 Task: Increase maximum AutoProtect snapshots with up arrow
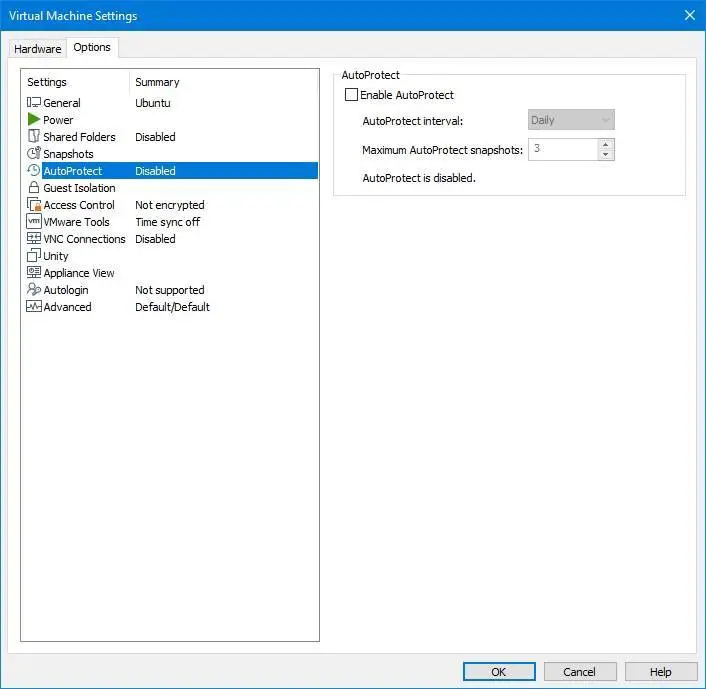tap(606, 145)
